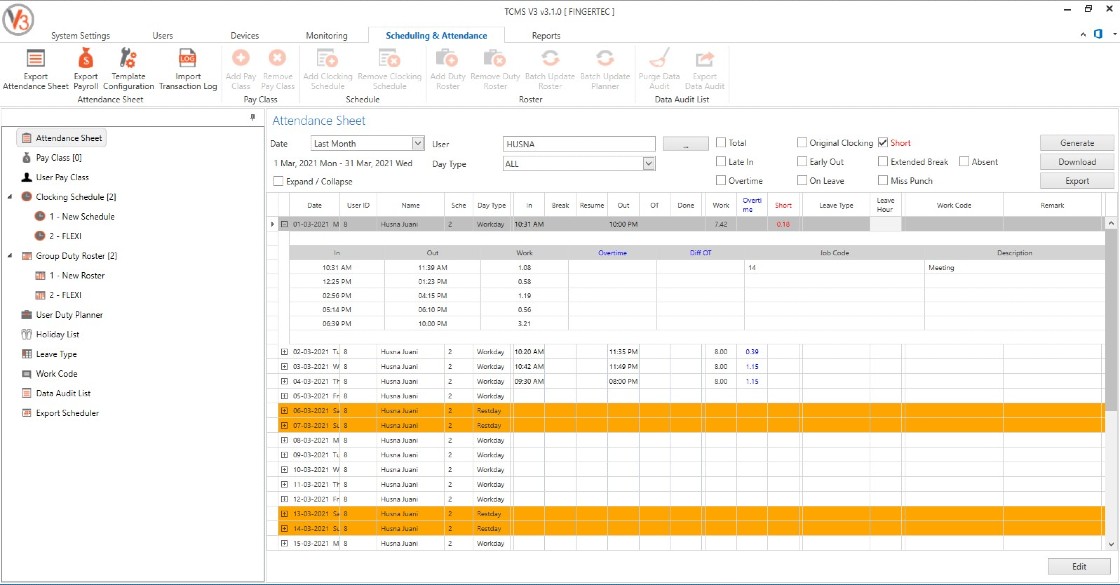Click the Generate button

click(1076, 143)
